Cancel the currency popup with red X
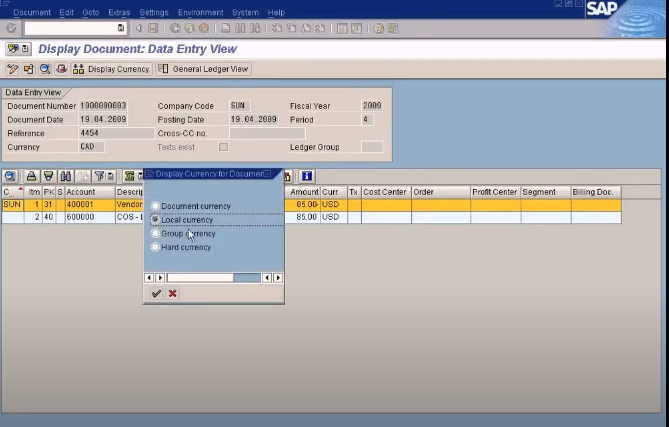 [x=172, y=293]
